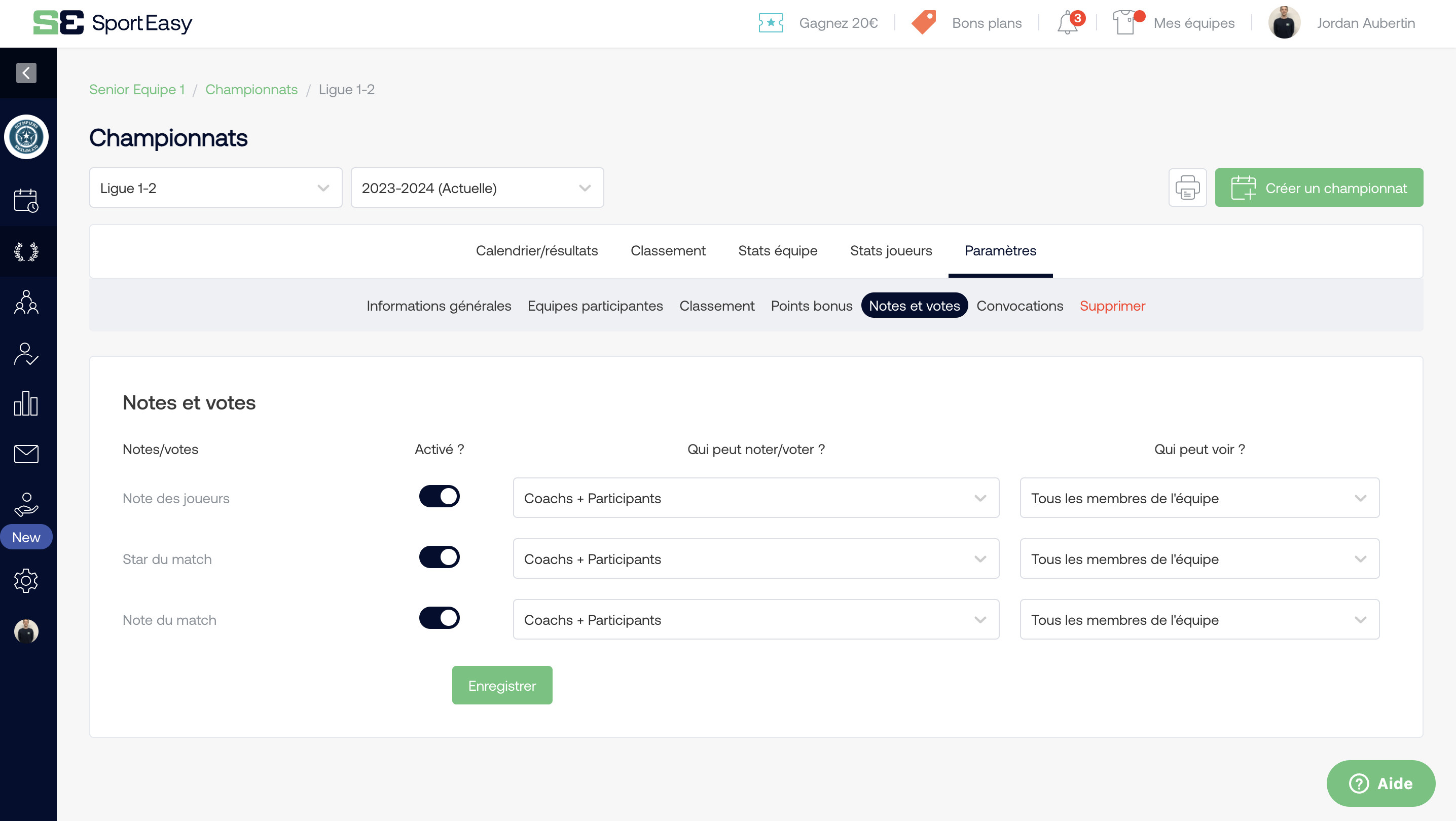Image resolution: width=1456 pixels, height=821 pixels.
Task: Collapse the sidebar with the back arrow
Action: coord(26,73)
